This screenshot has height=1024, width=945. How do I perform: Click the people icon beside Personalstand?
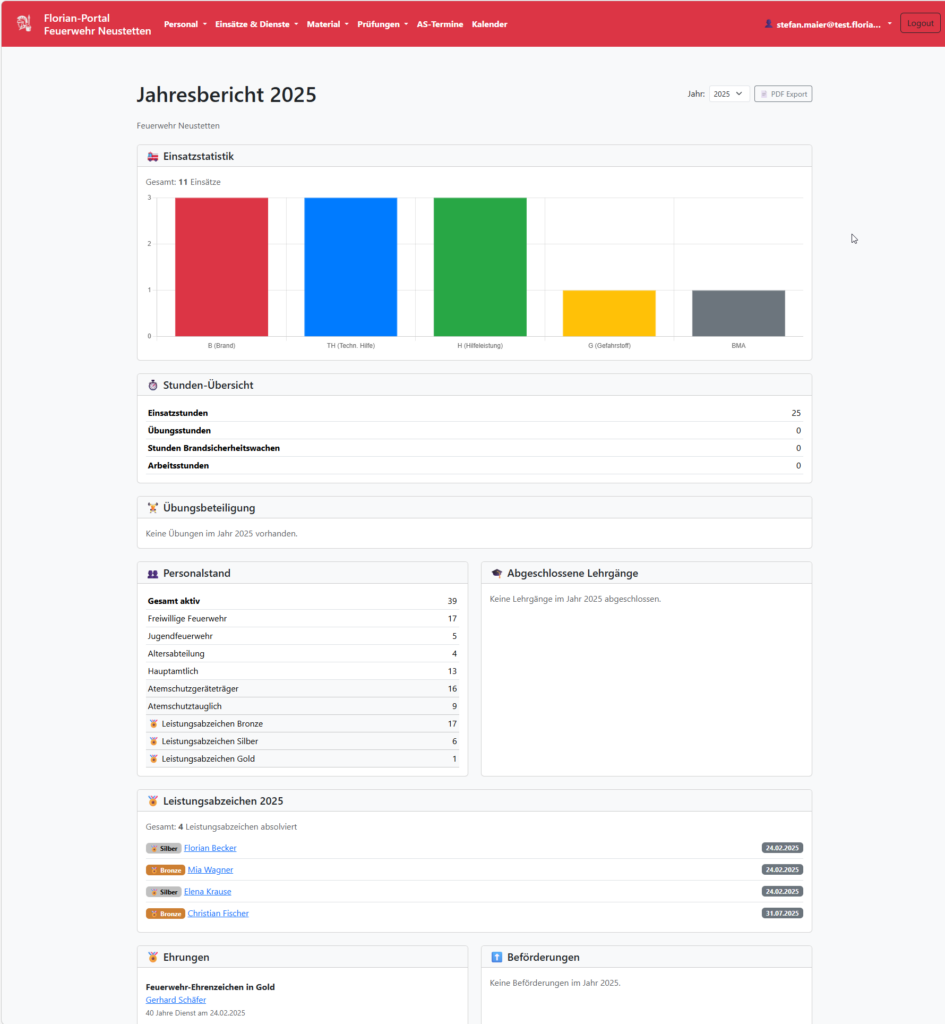153,574
